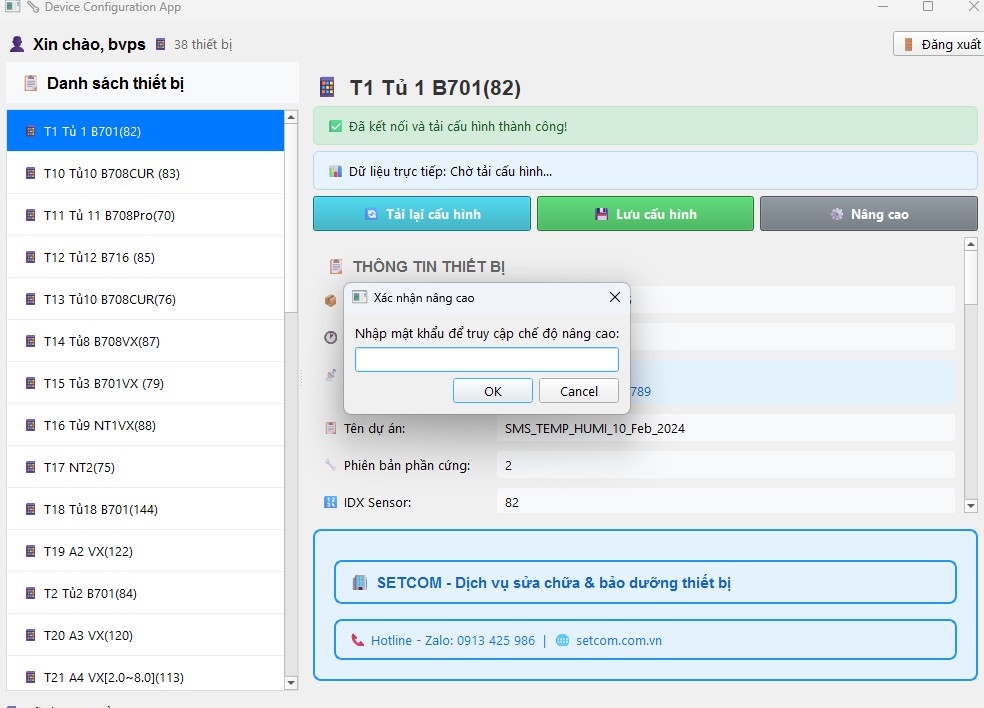Select device T14 Tủ8 B708VX(87)
Viewport: 984px width, 708px height.
102,341
